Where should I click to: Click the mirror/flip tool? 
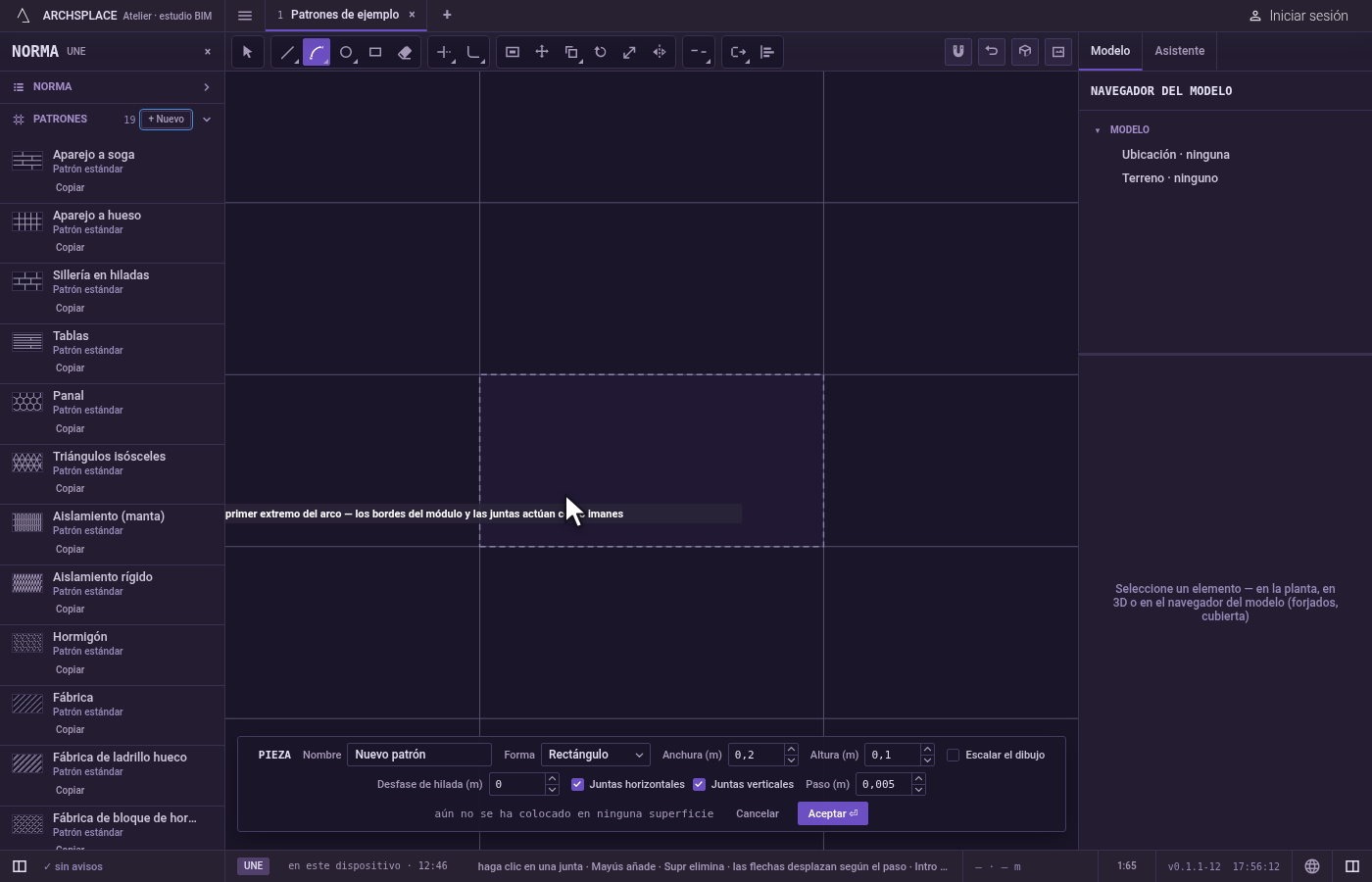coord(660,52)
